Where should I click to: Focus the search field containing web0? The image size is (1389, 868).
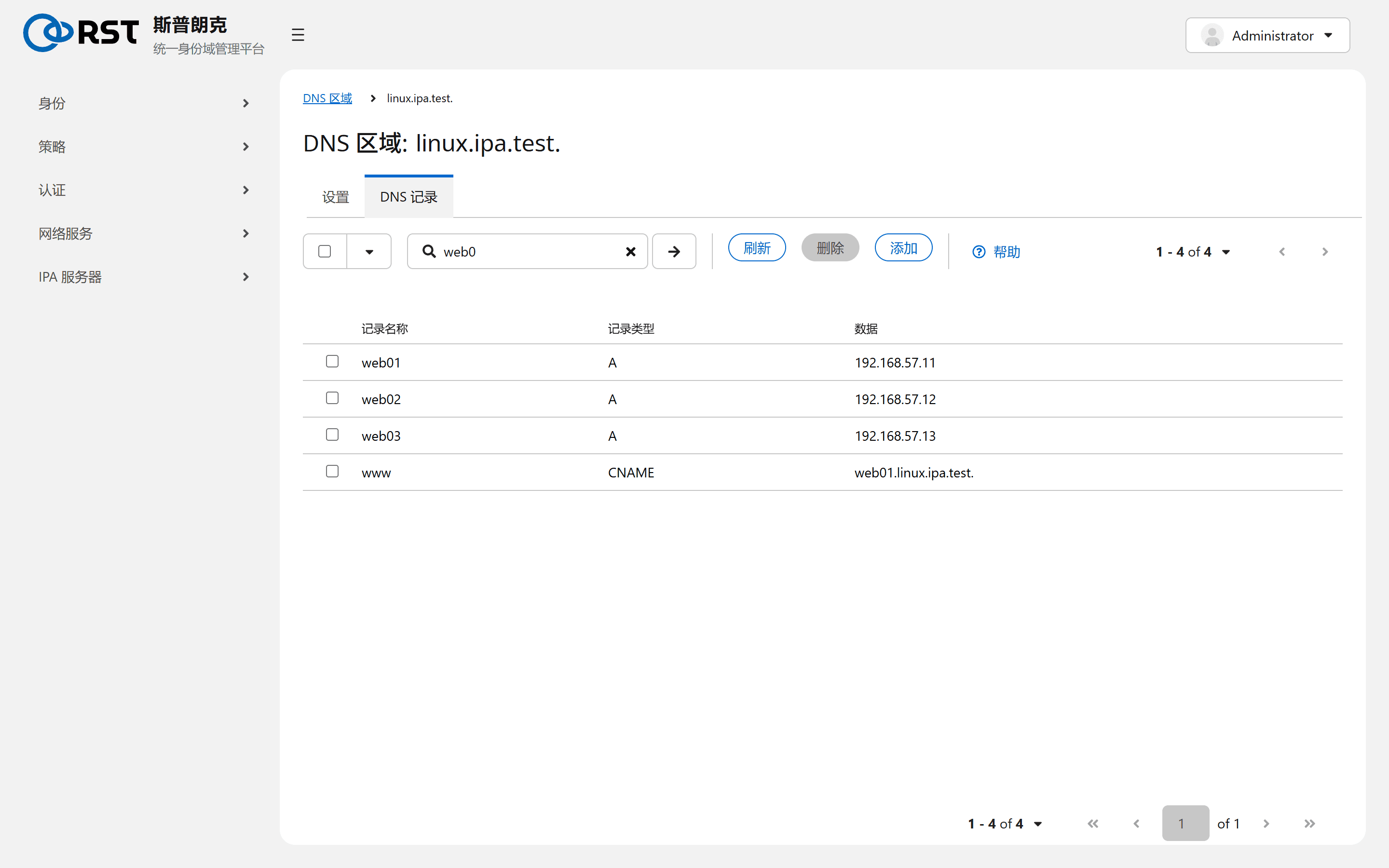pos(527,251)
